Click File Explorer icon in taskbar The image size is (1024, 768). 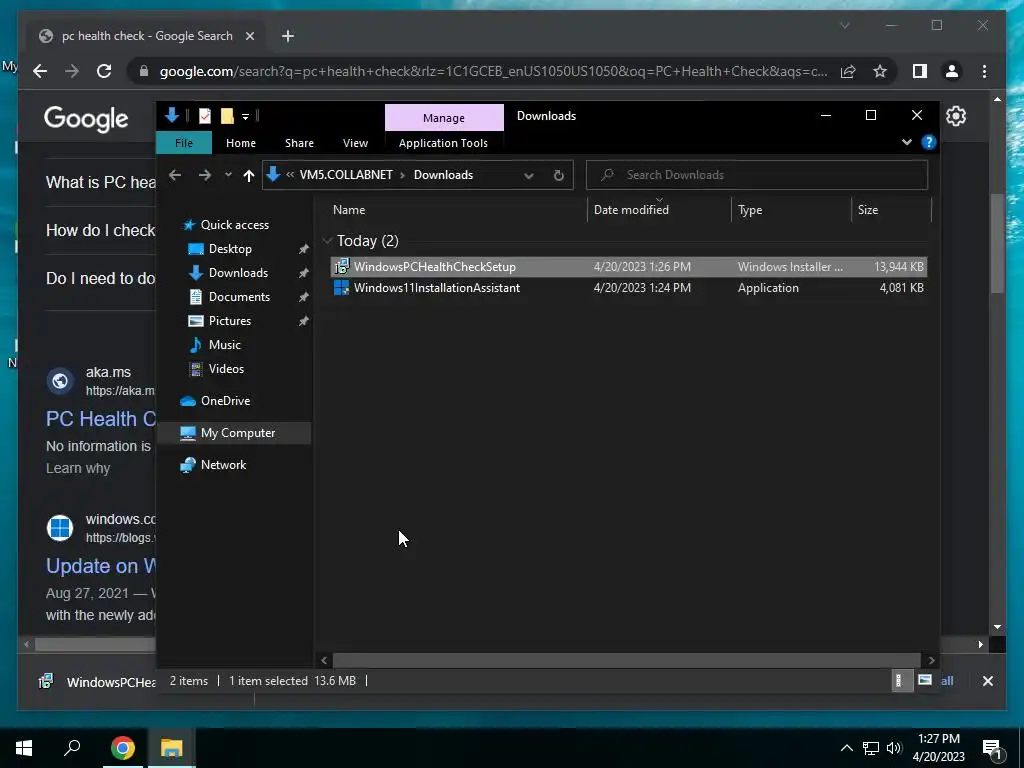coord(172,748)
